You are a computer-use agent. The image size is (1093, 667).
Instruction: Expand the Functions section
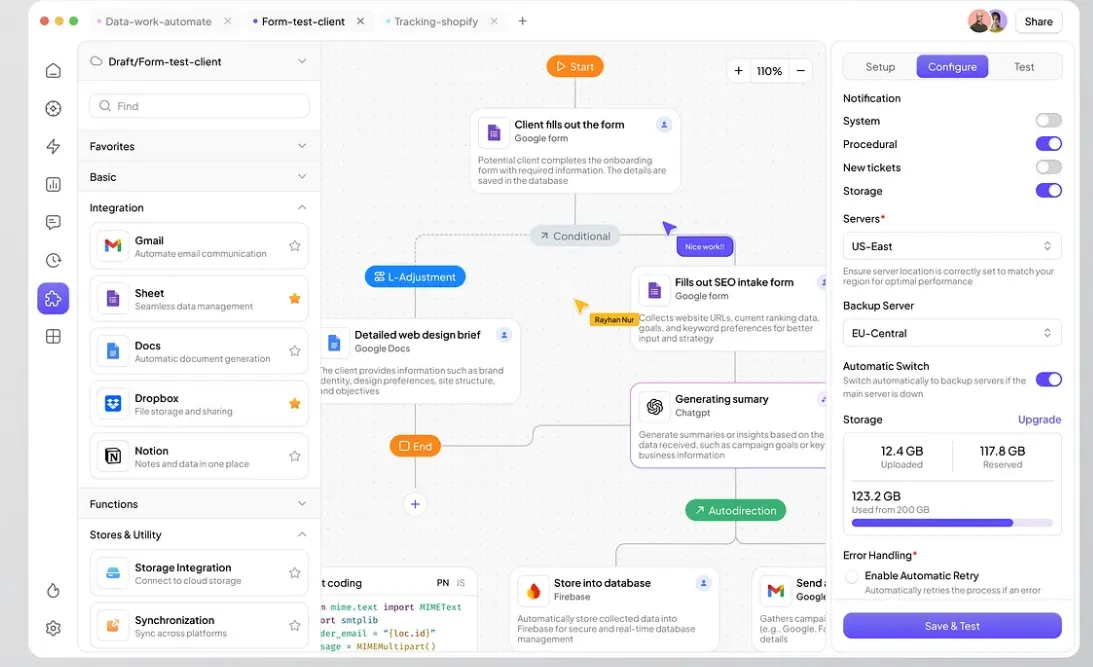(x=199, y=504)
